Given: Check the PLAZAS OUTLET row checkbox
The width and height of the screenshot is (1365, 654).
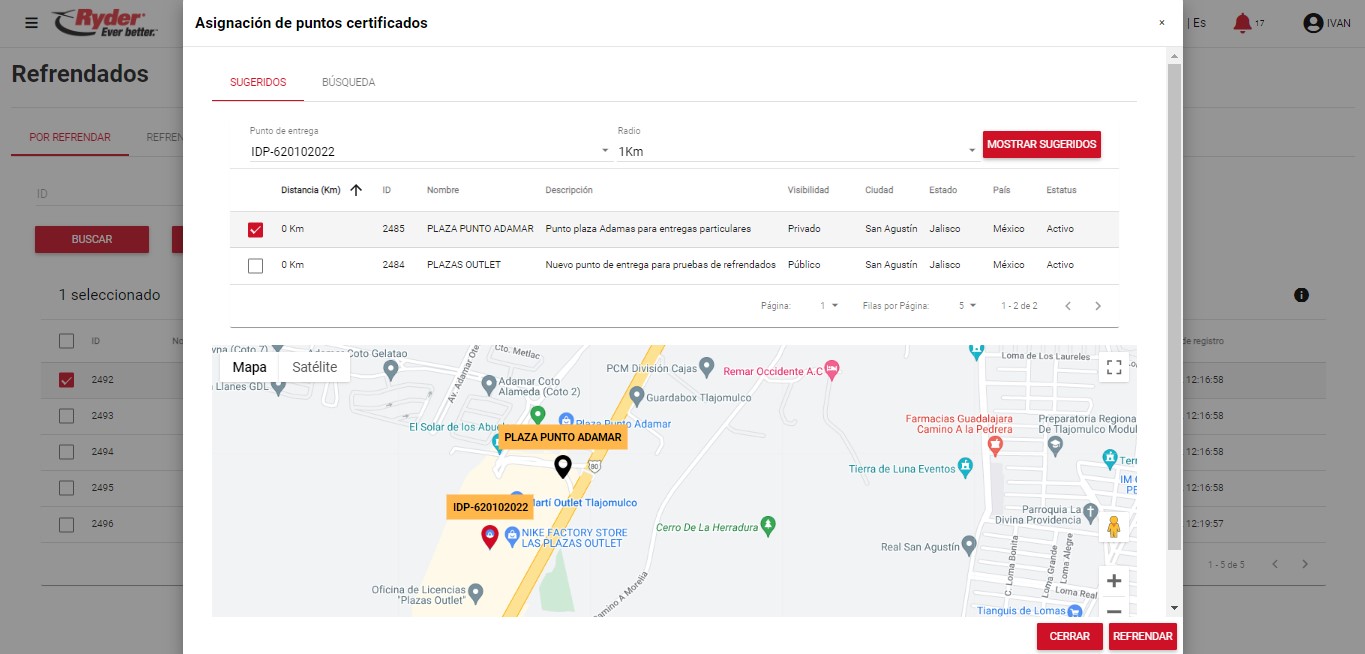Looking at the screenshot, I should pyautogui.click(x=255, y=266).
